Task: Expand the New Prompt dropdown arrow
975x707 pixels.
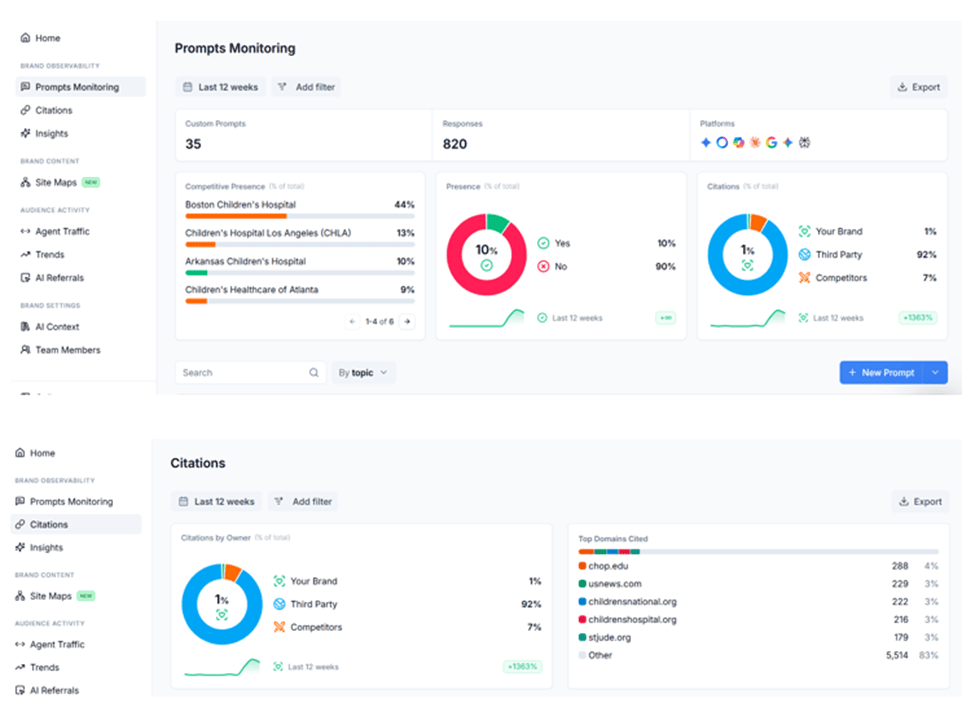Action: tap(935, 372)
